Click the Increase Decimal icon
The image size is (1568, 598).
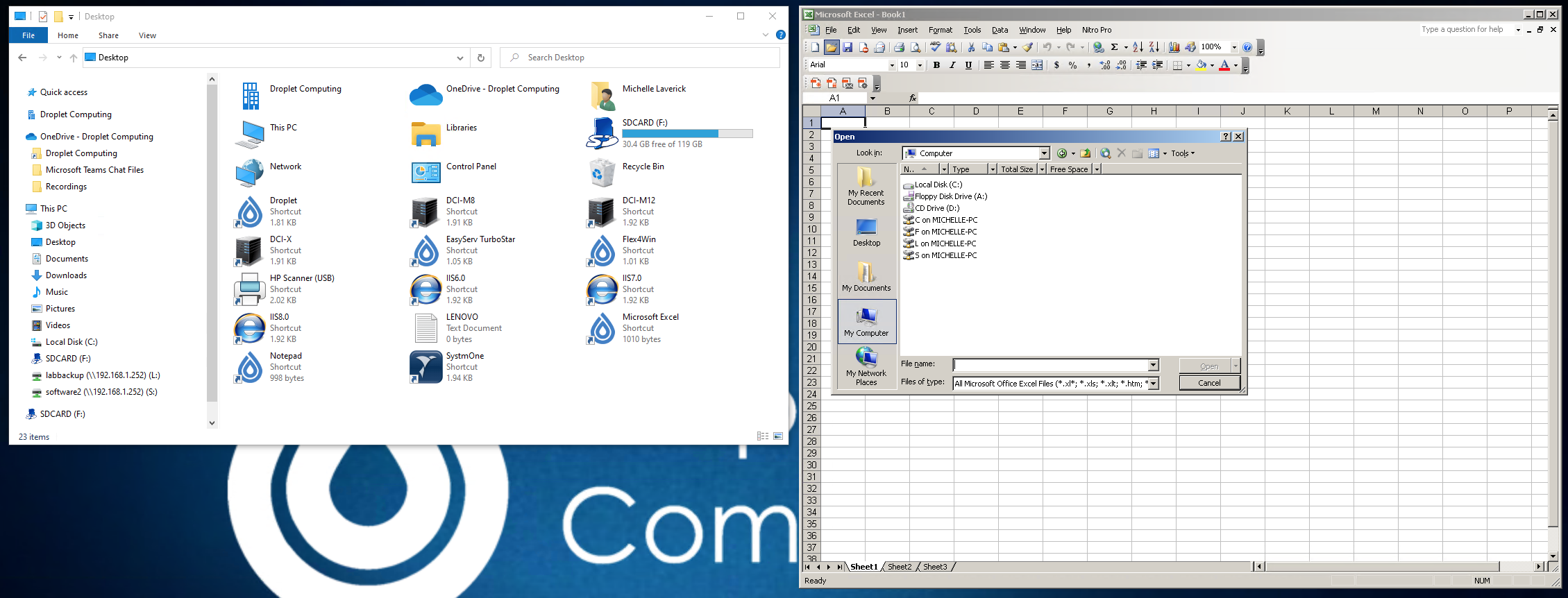(1104, 65)
